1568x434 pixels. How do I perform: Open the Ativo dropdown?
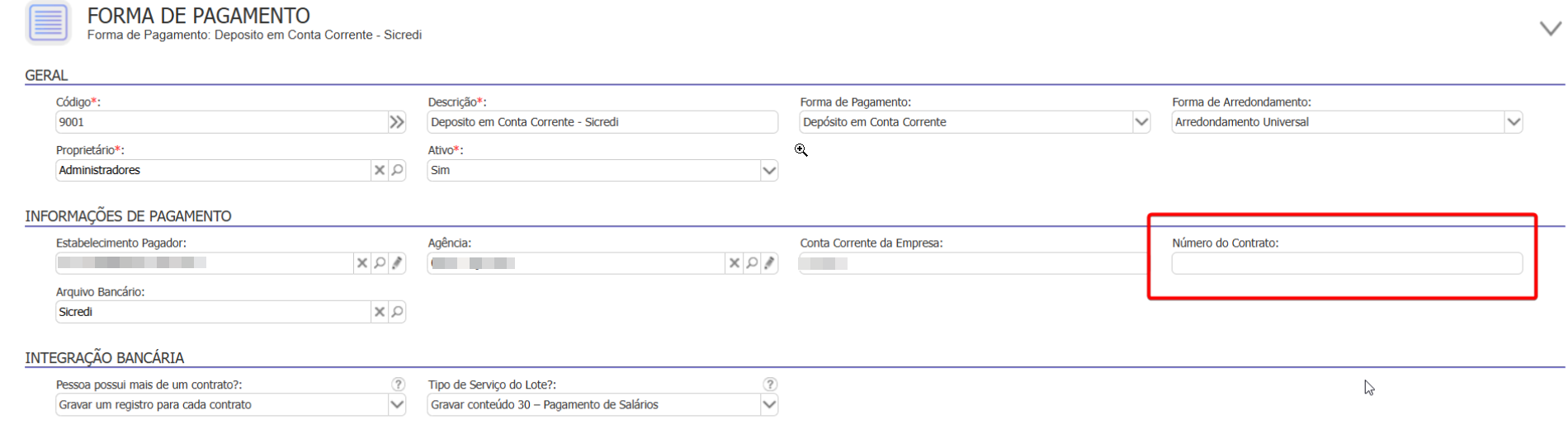tap(769, 171)
